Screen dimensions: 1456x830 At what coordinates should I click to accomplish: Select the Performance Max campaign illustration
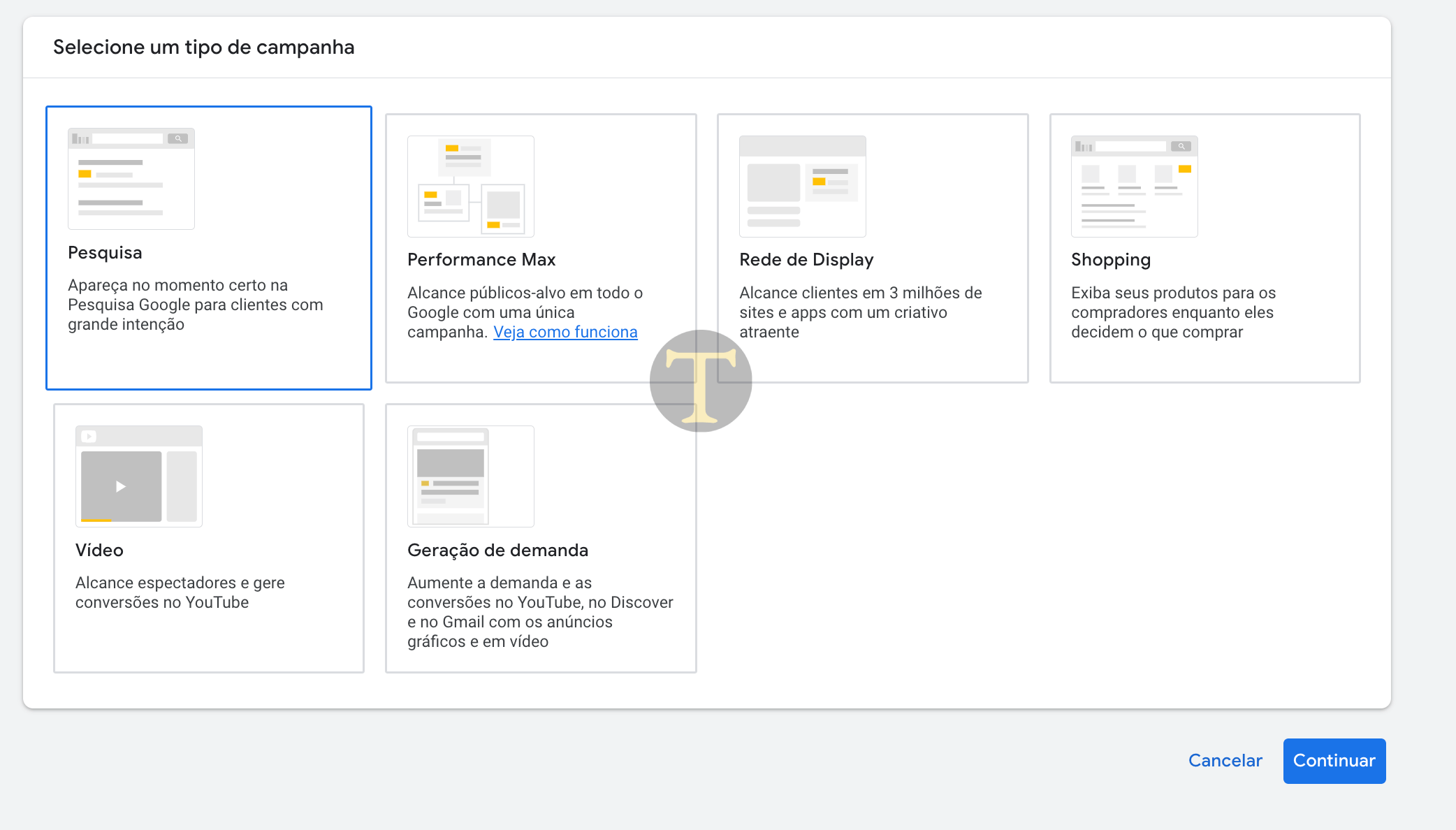tap(471, 187)
